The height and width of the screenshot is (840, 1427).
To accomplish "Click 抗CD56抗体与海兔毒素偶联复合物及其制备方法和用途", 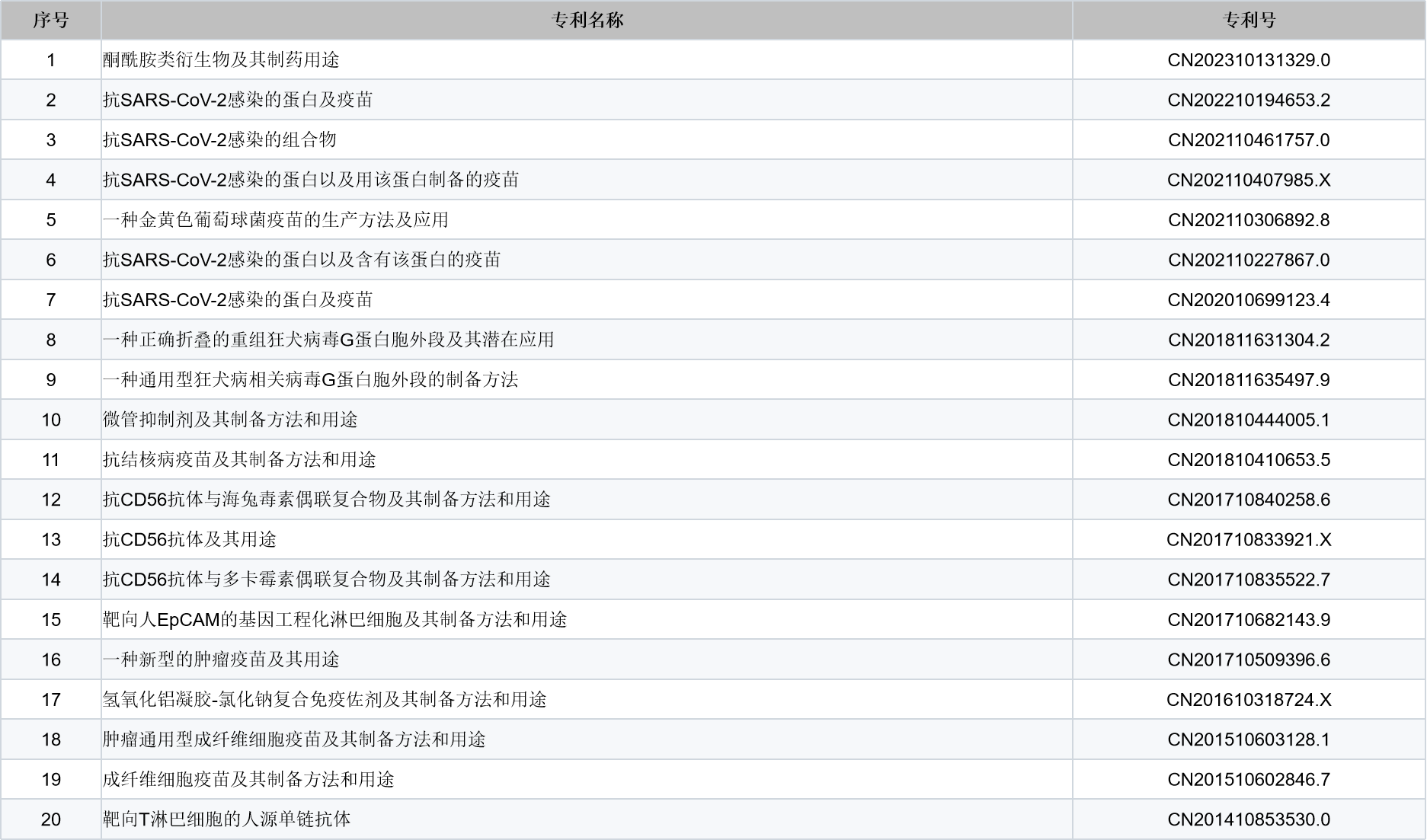I will click(327, 500).
